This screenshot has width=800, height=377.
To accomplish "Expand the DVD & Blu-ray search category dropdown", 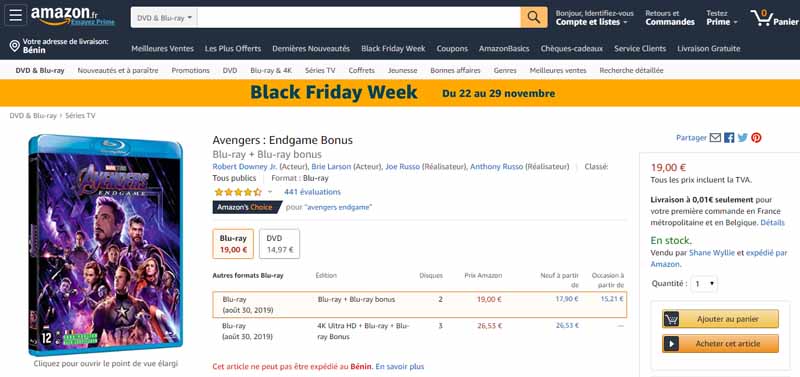I will pyautogui.click(x=164, y=17).
